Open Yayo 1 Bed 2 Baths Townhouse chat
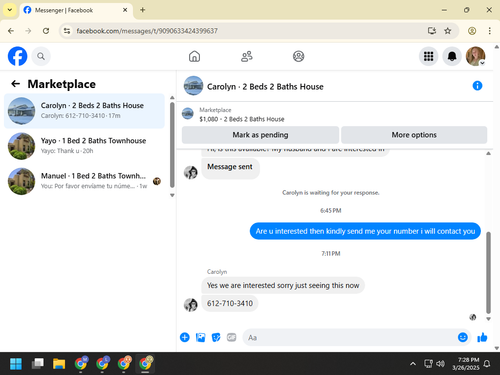The image size is (500, 375). click(84, 146)
